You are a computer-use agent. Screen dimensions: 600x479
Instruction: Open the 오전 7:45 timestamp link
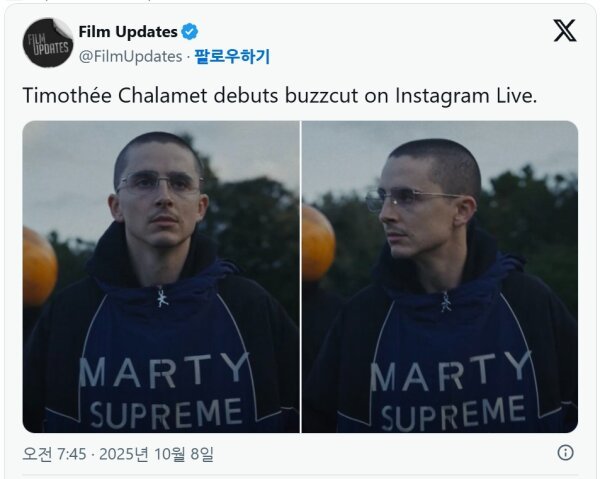pos(54,454)
